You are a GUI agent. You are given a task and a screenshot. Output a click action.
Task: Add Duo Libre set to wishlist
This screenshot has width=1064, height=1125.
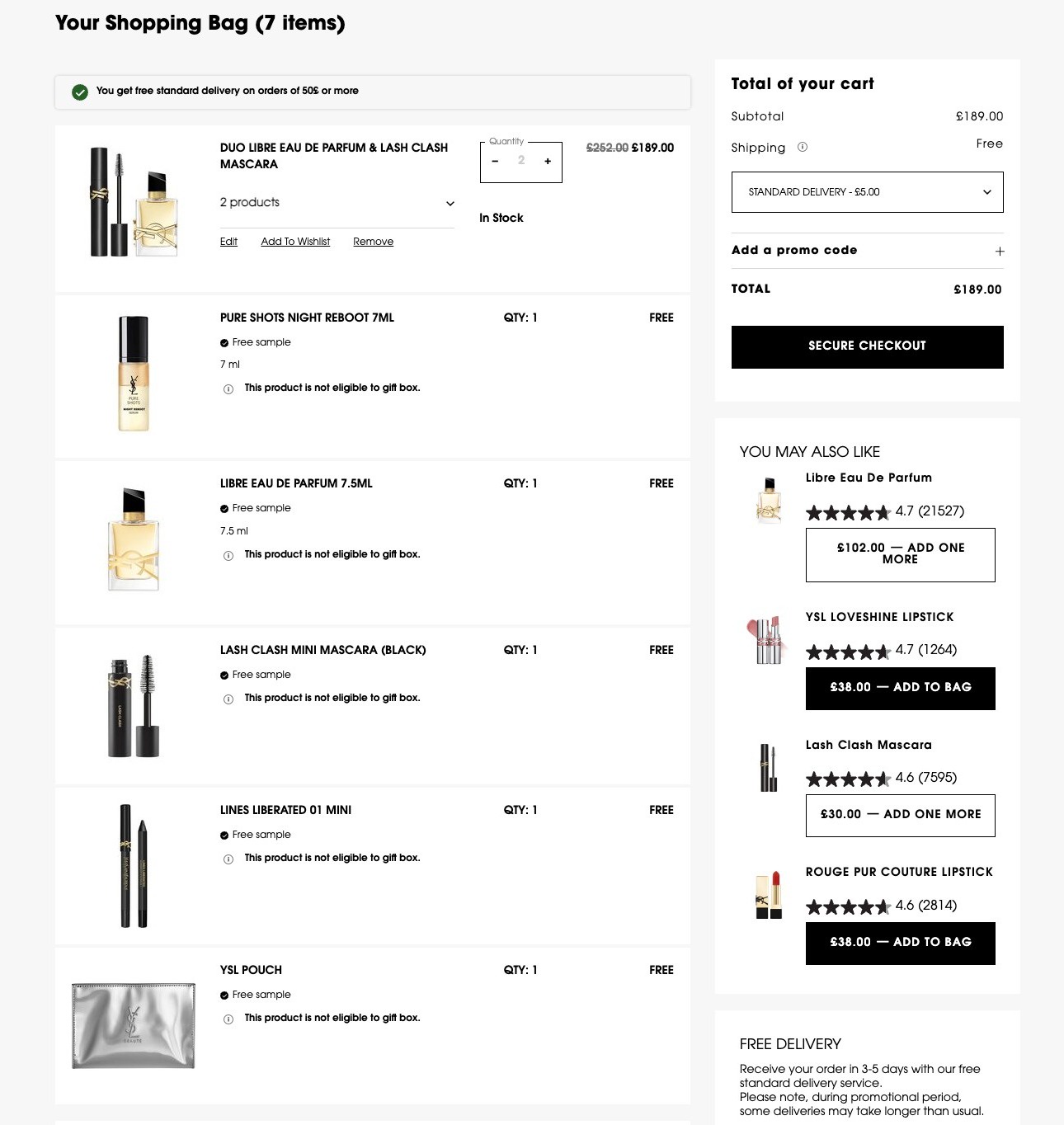[x=295, y=242]
